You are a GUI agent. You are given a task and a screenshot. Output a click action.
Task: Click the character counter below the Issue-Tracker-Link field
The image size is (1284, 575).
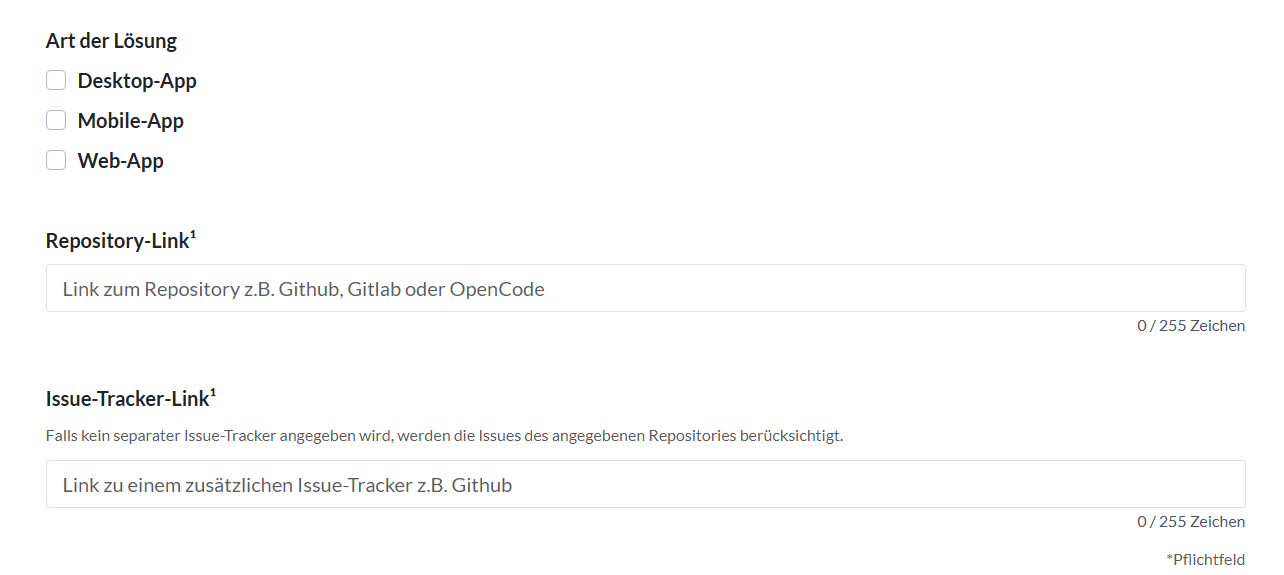1191,522
